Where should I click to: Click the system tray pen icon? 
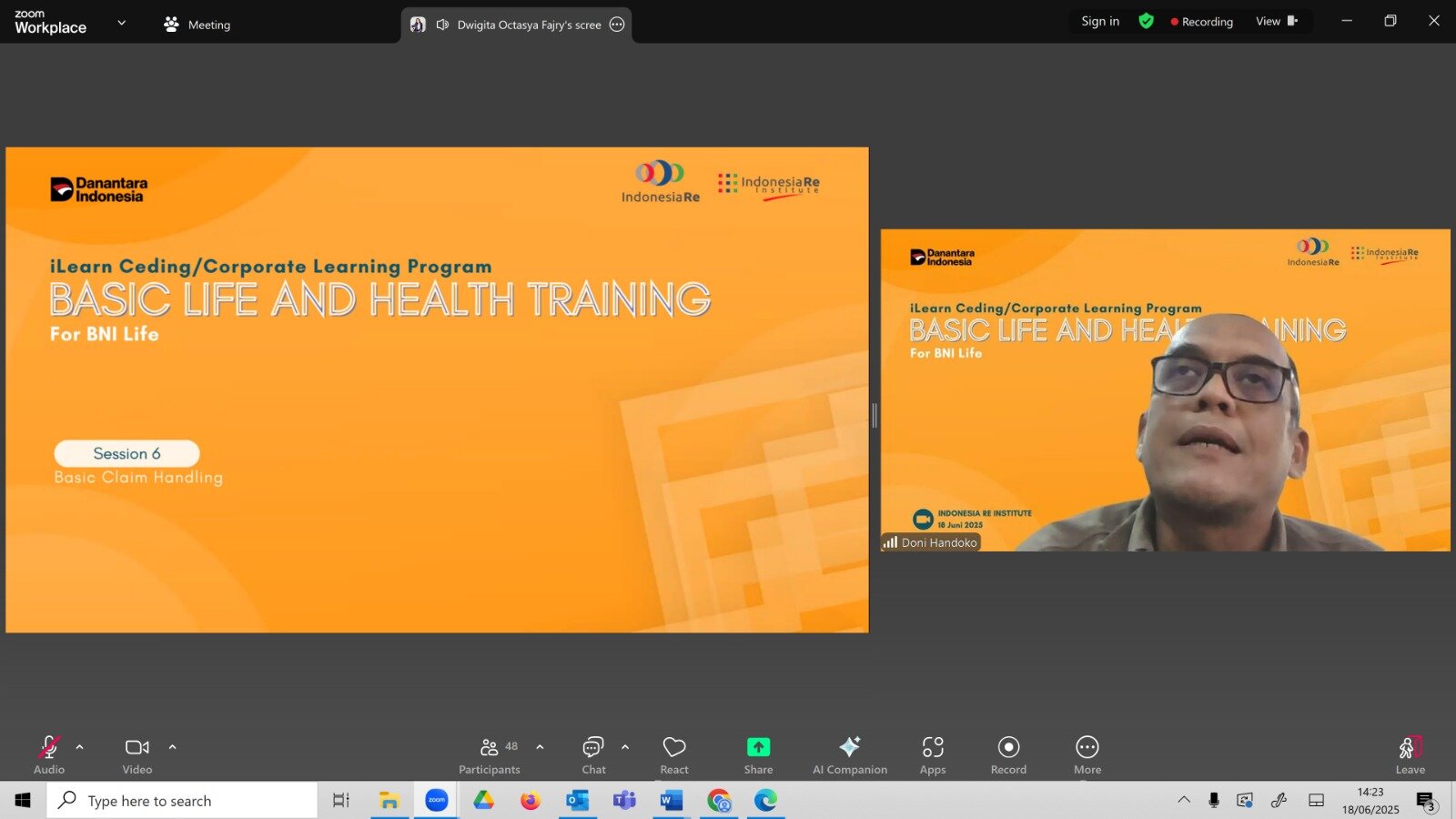(1279, 800)
